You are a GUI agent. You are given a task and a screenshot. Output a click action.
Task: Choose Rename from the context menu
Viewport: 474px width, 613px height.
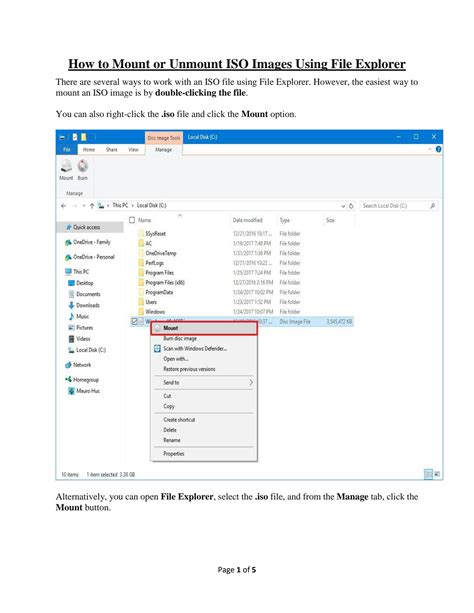click(204, 440)
